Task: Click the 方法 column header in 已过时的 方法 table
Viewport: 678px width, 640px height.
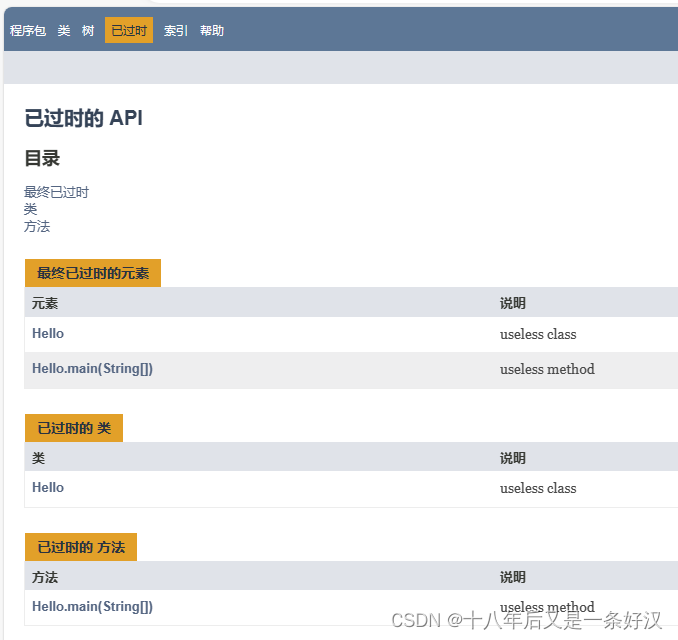Action: pos(45,577)
